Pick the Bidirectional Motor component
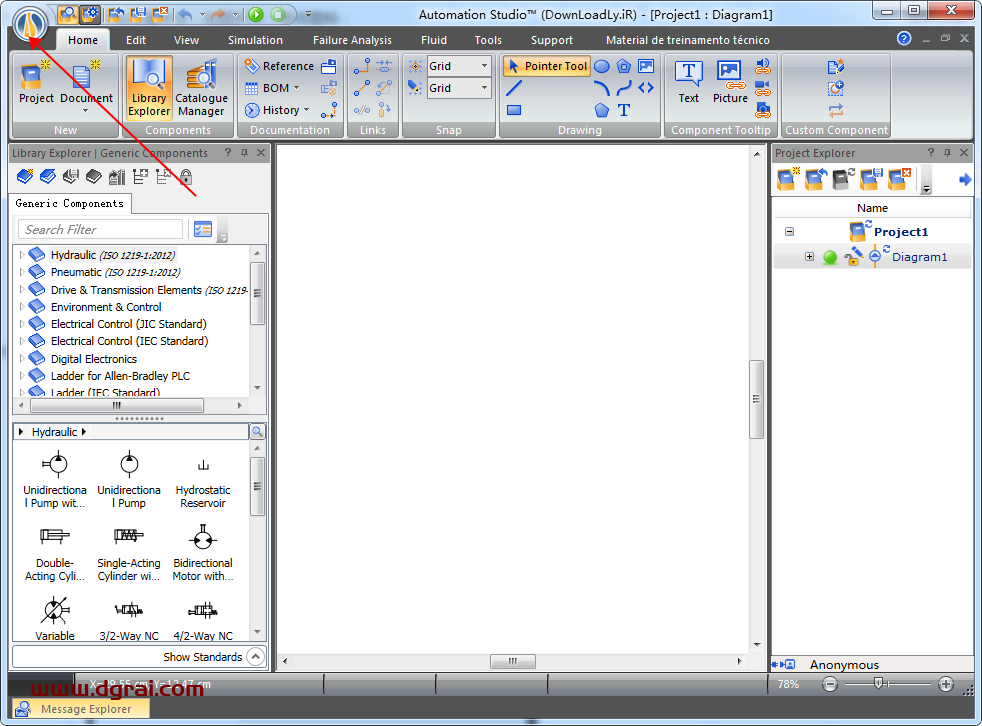 [x=203, y=553]
